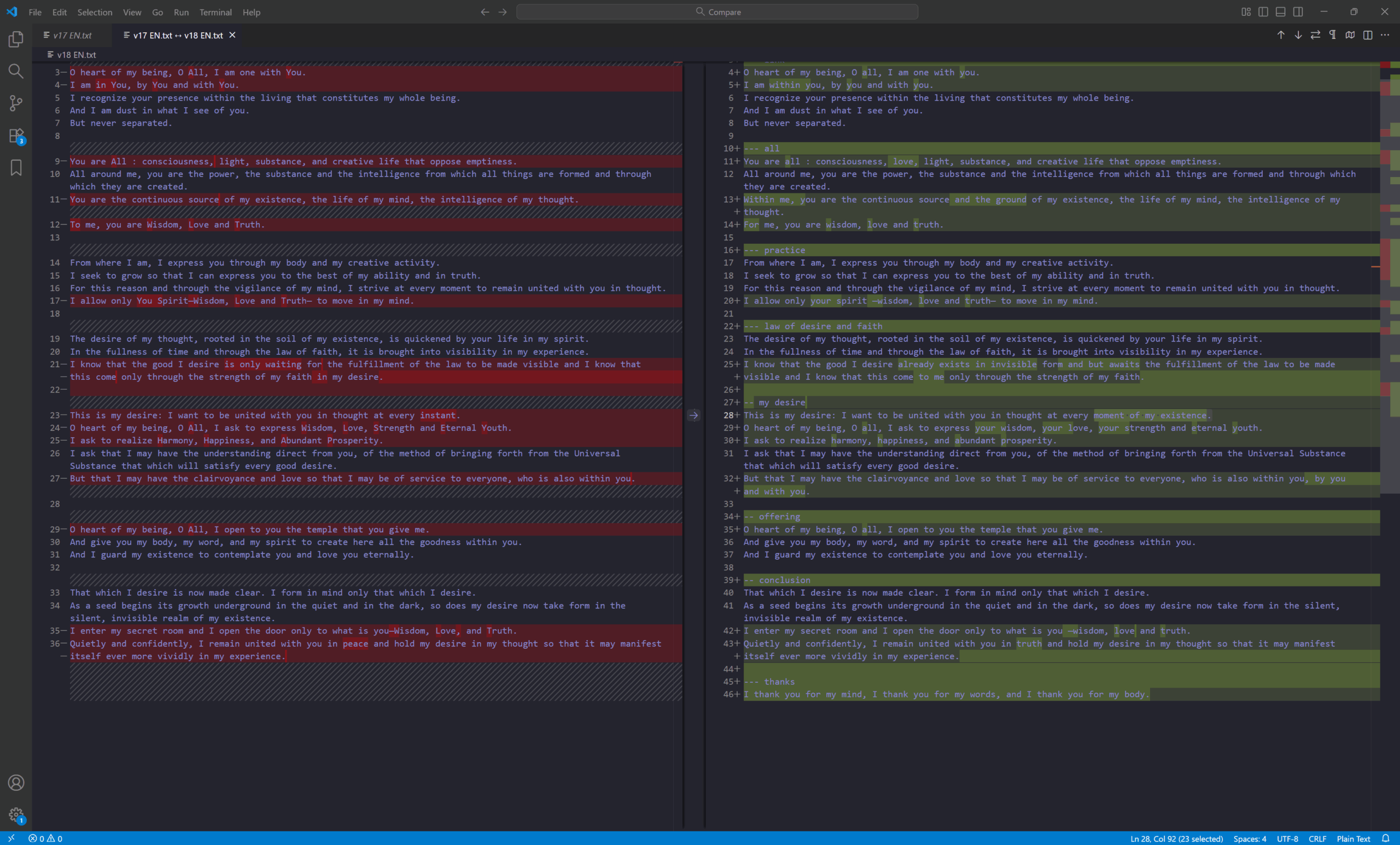Open More Actions ellipsis in editor toolbar
Screen dimensions: 1400x845
pyautogui.click(x=1385, y=35)
